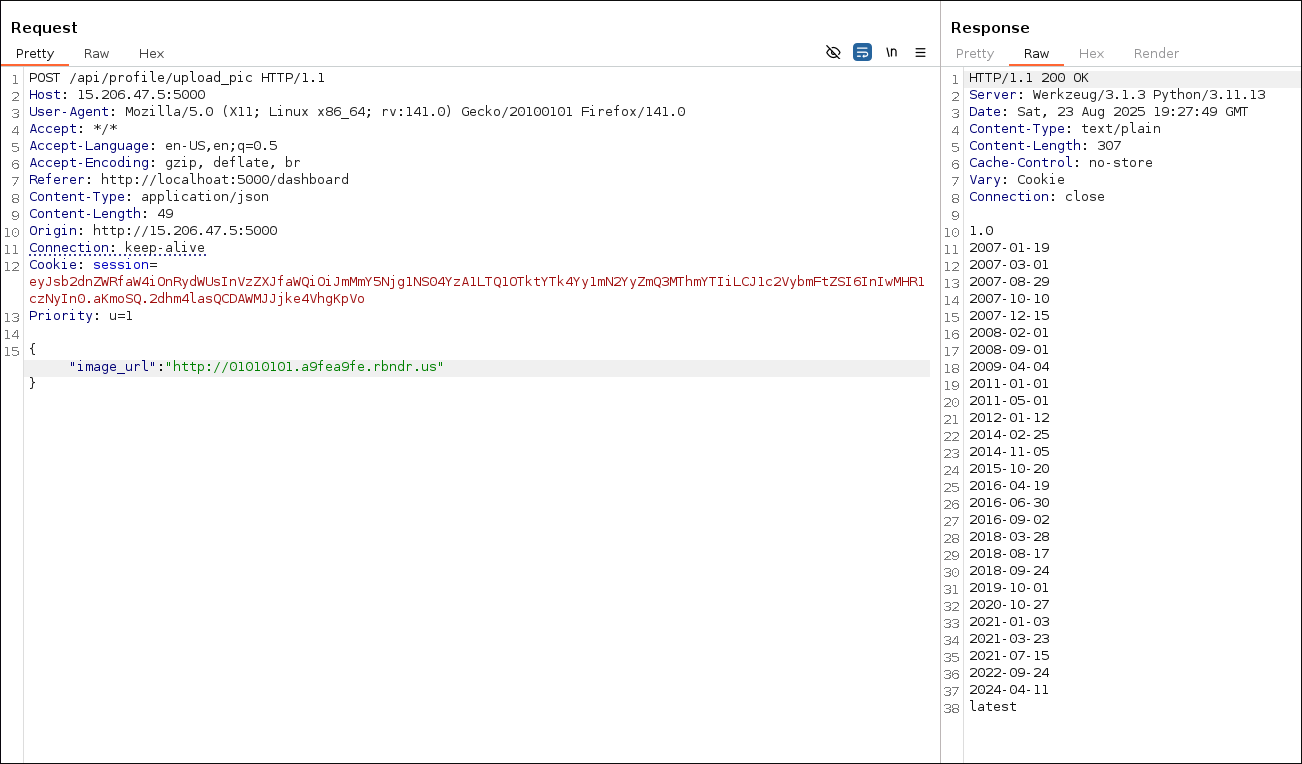The image size is (1302, 764).
Task: Click the HTTP/1.1 200 OK status line
Action: (x=1028, y=78)
